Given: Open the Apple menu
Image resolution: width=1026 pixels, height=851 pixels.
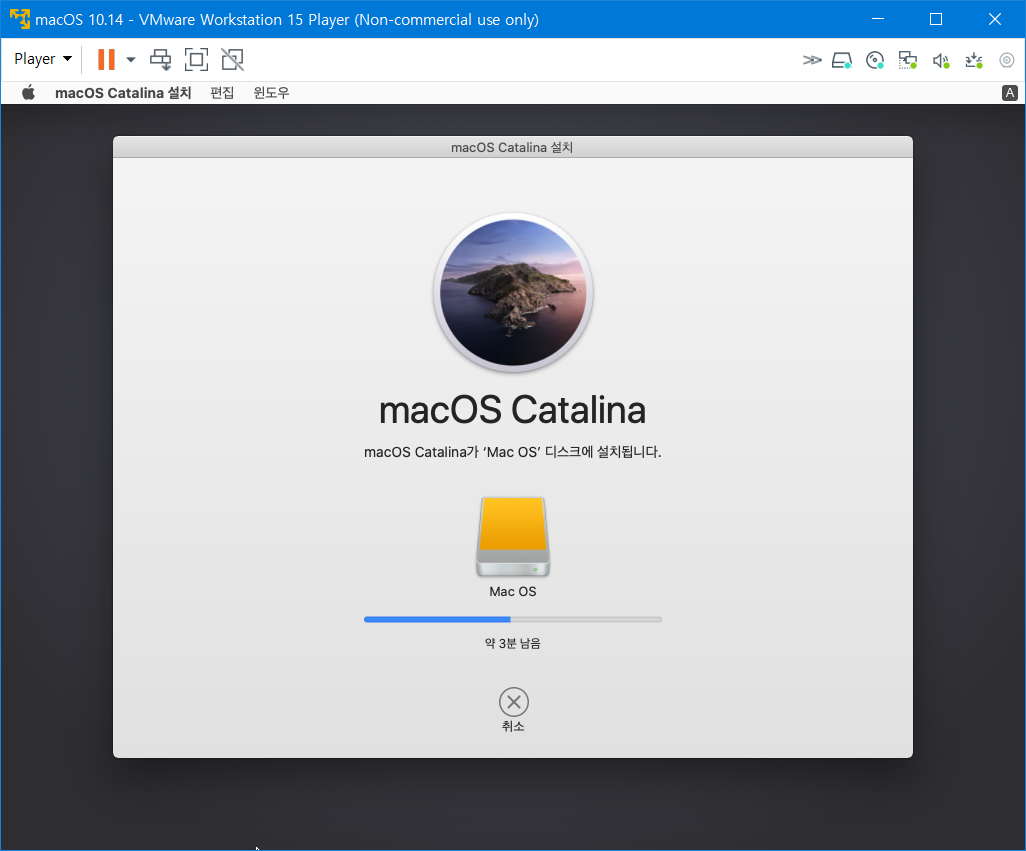Looking at the screenshot, I should tap(28, 93).
